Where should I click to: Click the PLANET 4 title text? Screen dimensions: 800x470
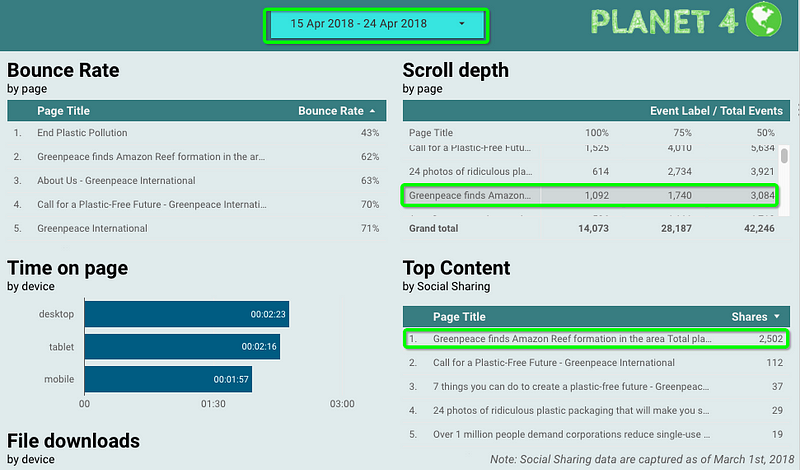[x=664, y=22]
